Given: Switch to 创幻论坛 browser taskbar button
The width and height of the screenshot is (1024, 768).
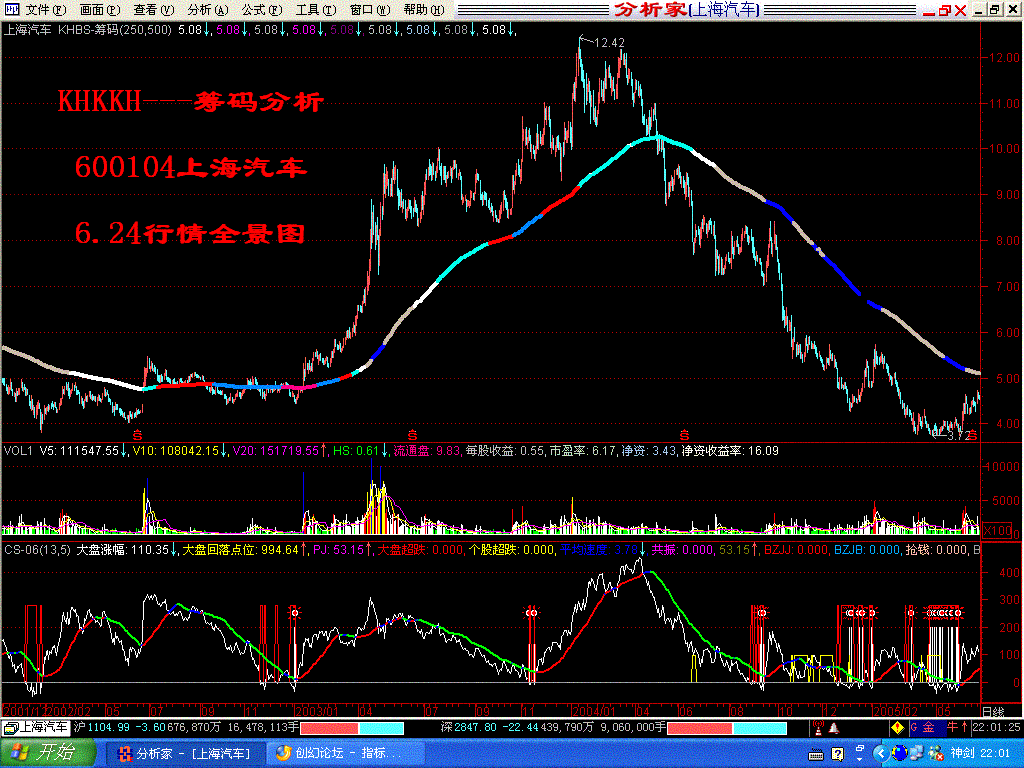Looking at the screenshot, I should [x=346, y=754].
